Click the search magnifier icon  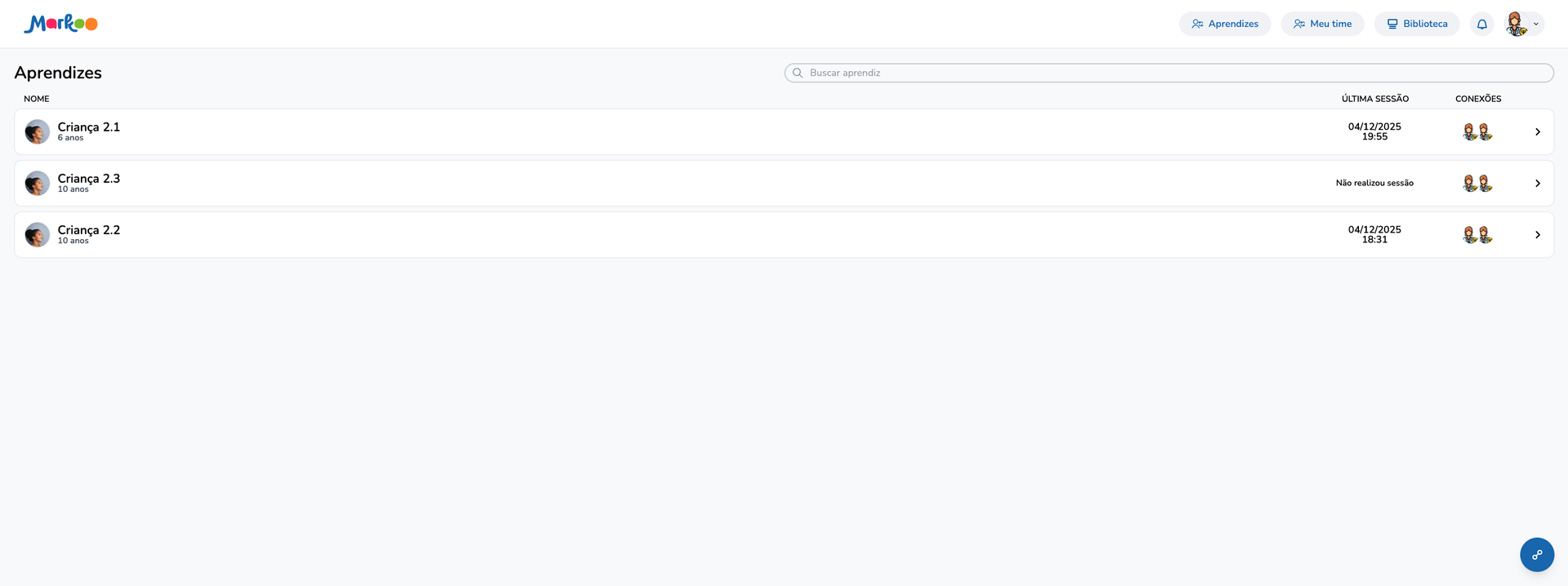point(798,73)
